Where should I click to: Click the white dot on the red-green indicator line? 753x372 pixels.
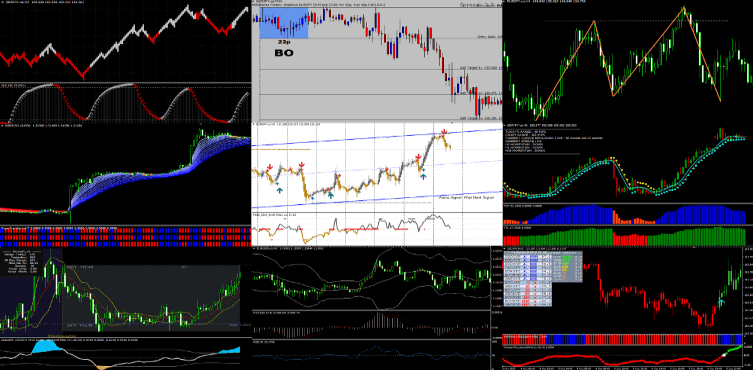click(x=725, y=355)
